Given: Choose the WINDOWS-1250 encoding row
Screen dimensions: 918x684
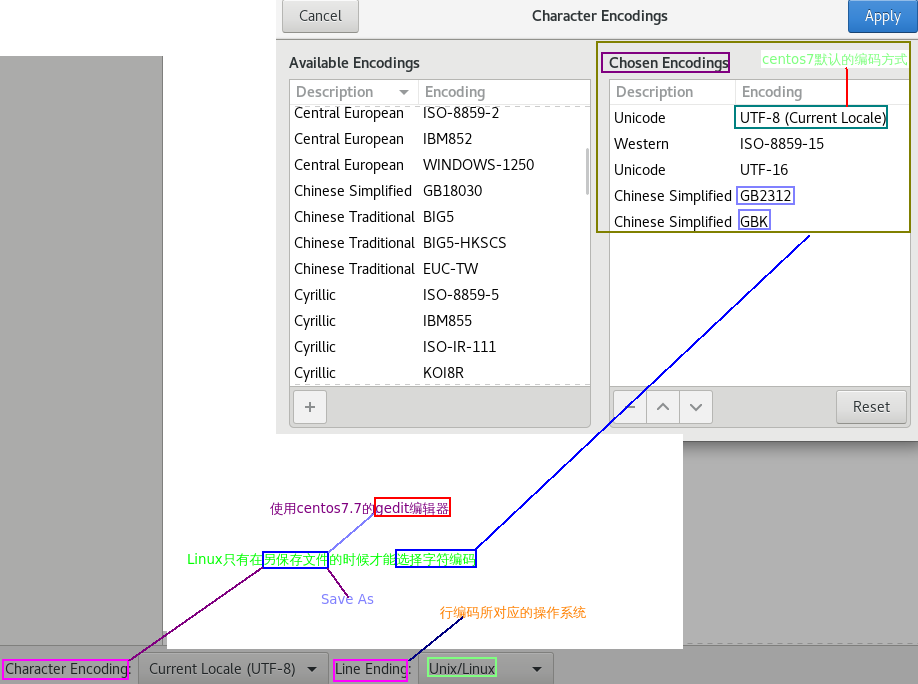Looking at the screenshot, I should [440, 165].
